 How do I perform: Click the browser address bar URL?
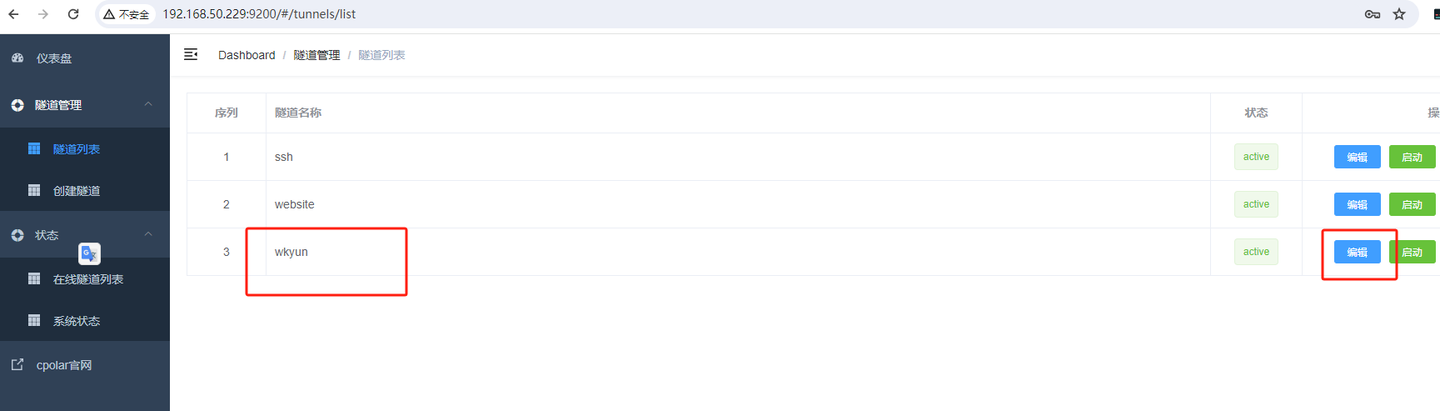click(x=260, y=15)
